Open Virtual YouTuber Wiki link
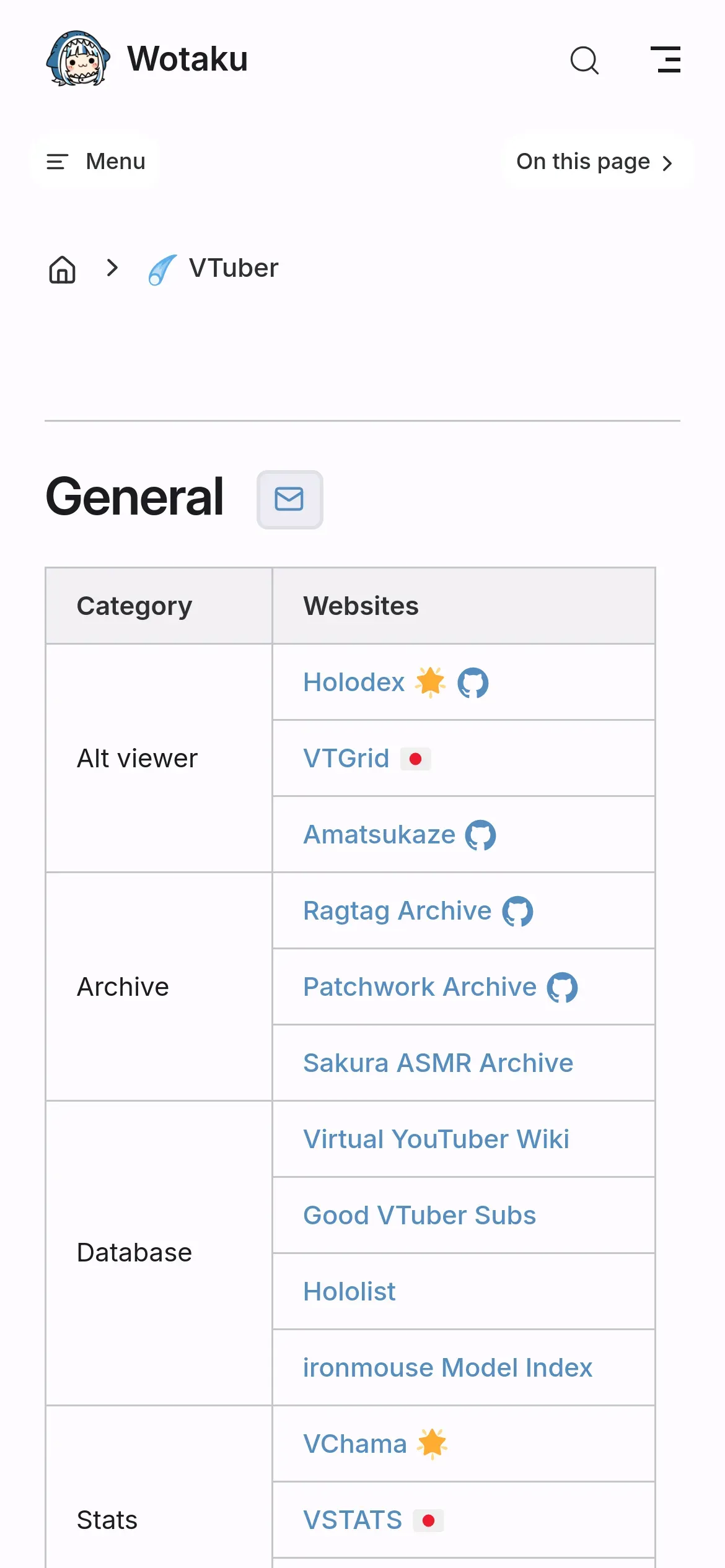 pyautogui.click(x=436, y=1139)
